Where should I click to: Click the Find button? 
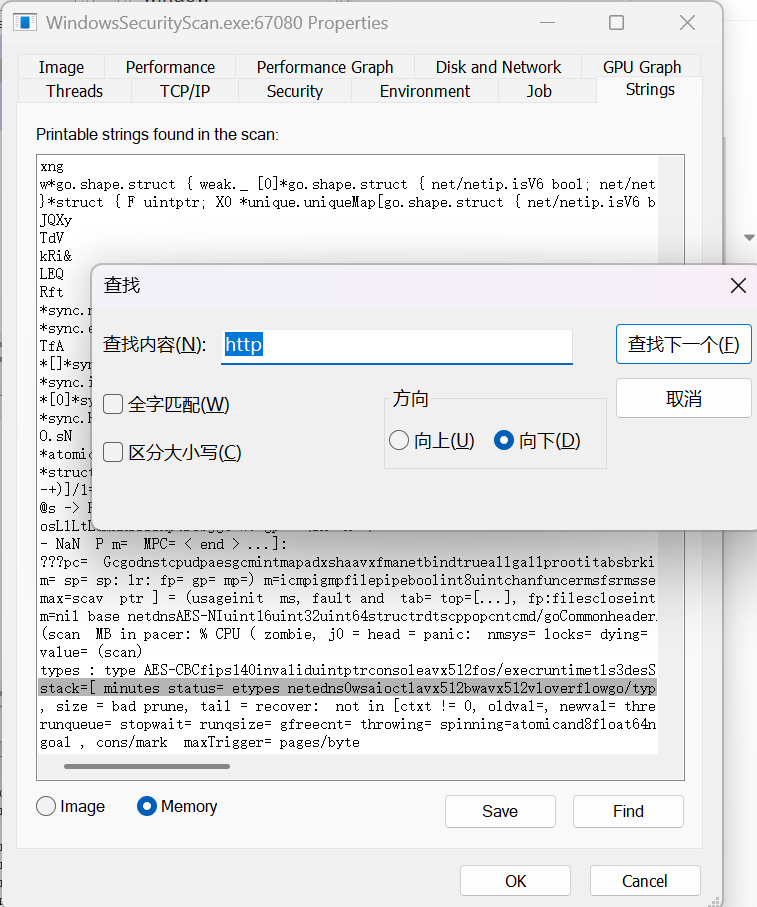pyautogui.click(x=628, y=812)
